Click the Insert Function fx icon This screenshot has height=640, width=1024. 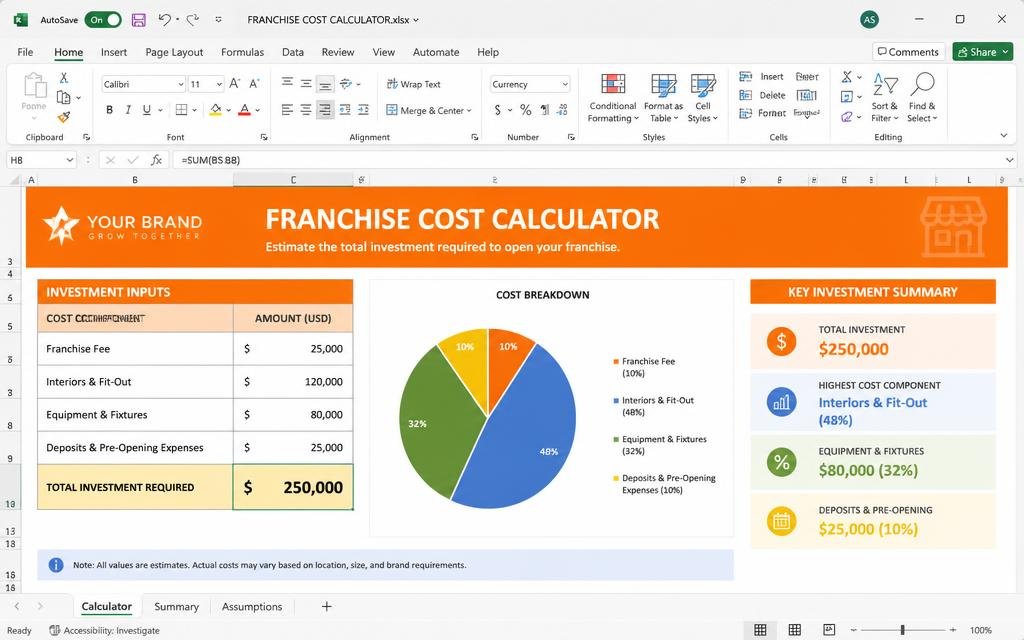coord(156,160)
